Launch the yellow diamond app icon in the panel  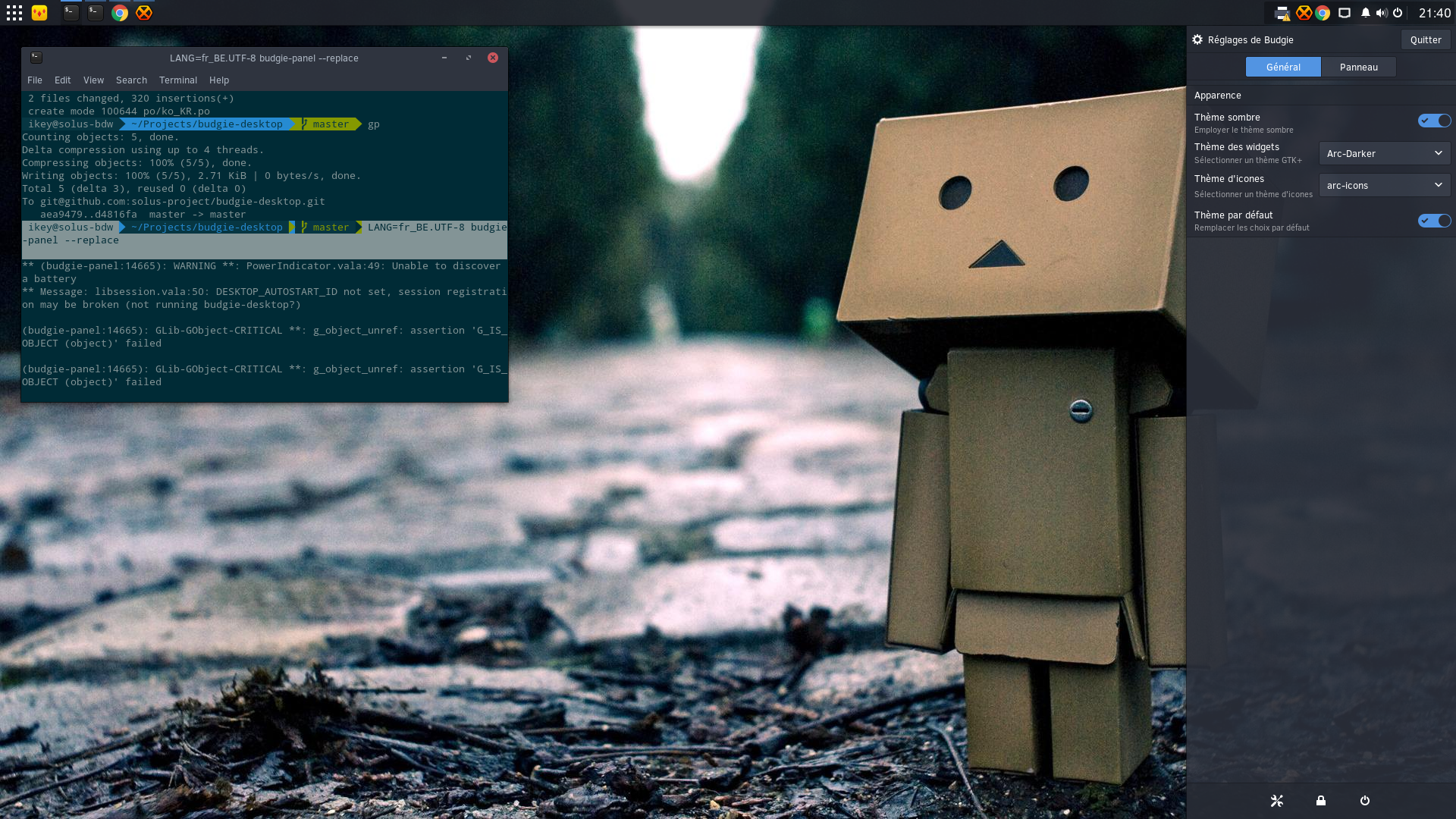click(x=39, y=13)
